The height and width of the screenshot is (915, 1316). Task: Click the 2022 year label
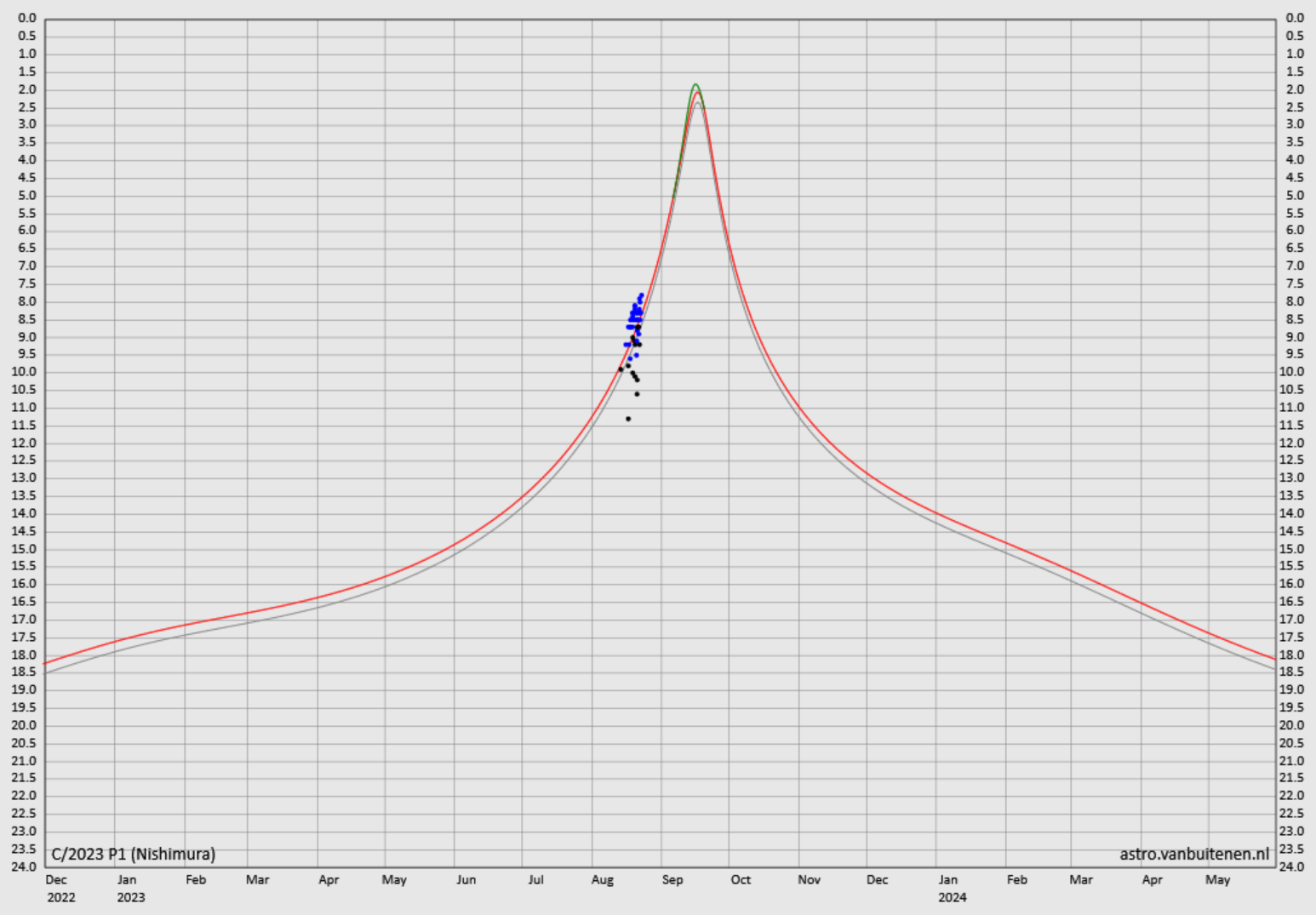[60, 897]
